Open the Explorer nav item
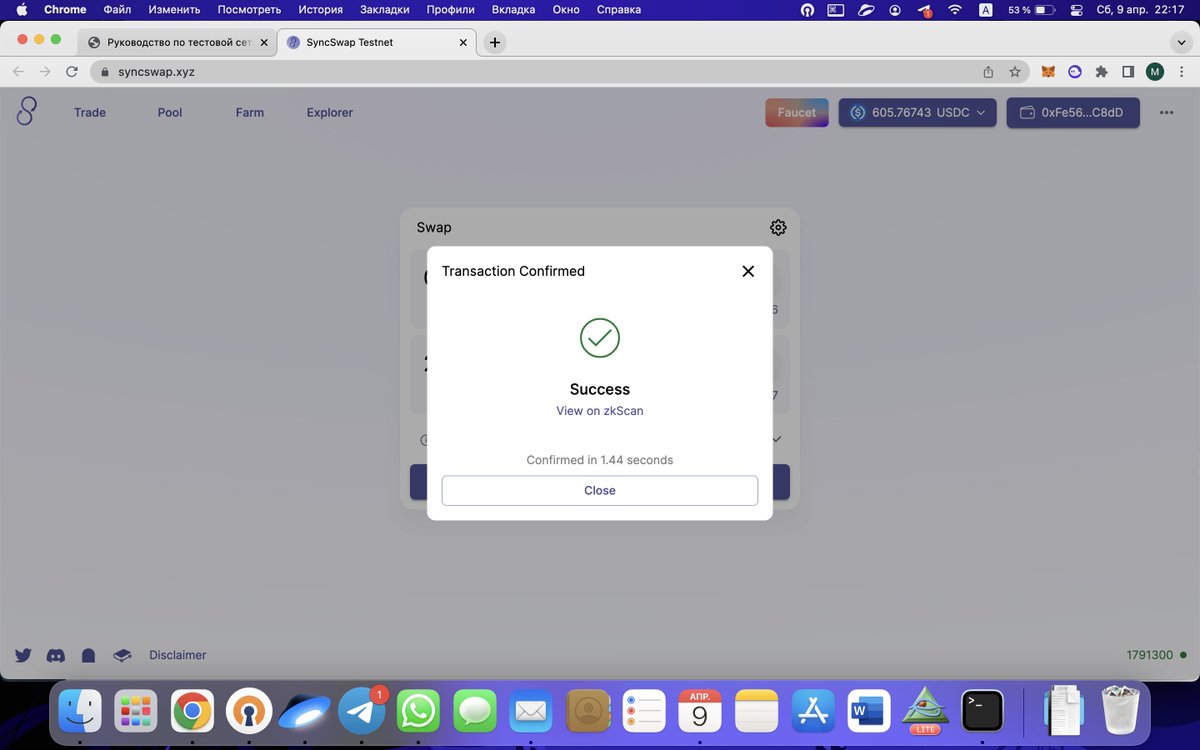Image resolution: width=1200 pixels, height=750 pixels. (x=330, y=112)
